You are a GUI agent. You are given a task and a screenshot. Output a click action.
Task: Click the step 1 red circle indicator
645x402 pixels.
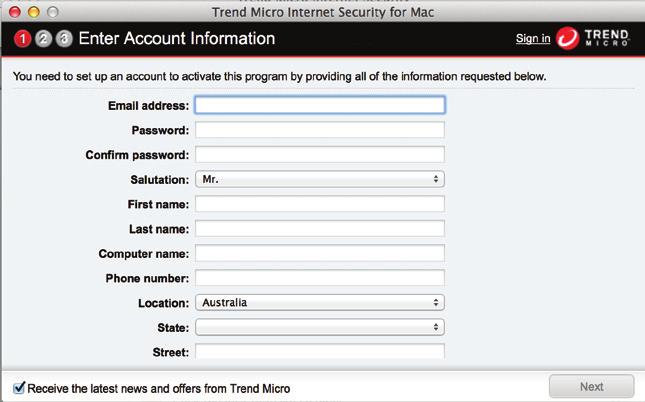click(23, 39)
